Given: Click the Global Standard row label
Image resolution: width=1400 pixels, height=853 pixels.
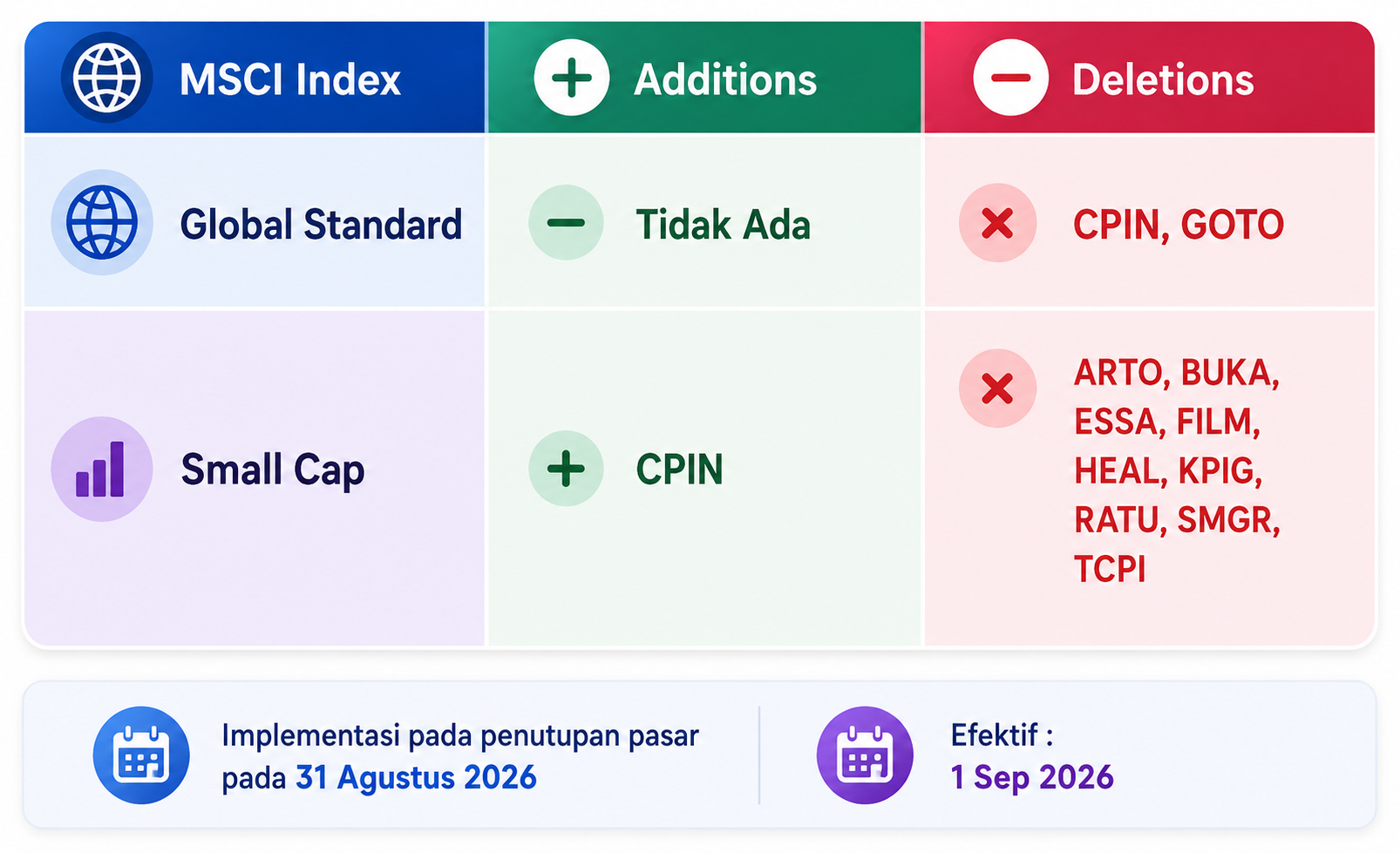Looking at the screenshot, I should [x=321, y=224].
